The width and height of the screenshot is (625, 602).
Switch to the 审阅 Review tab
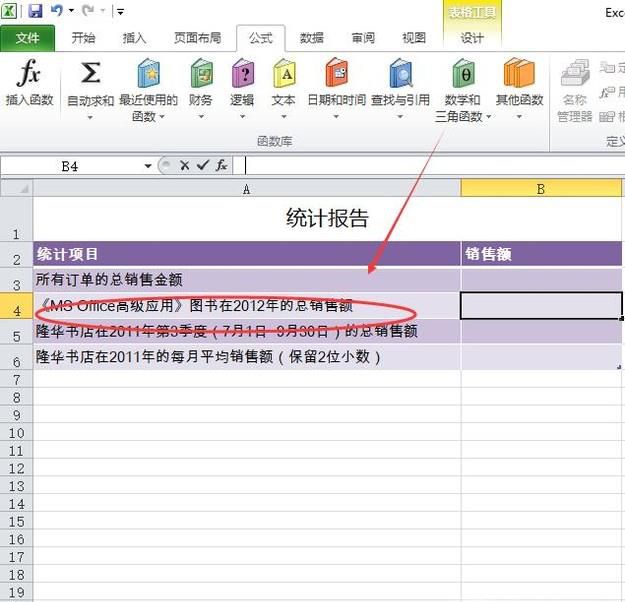coord(363,38)
